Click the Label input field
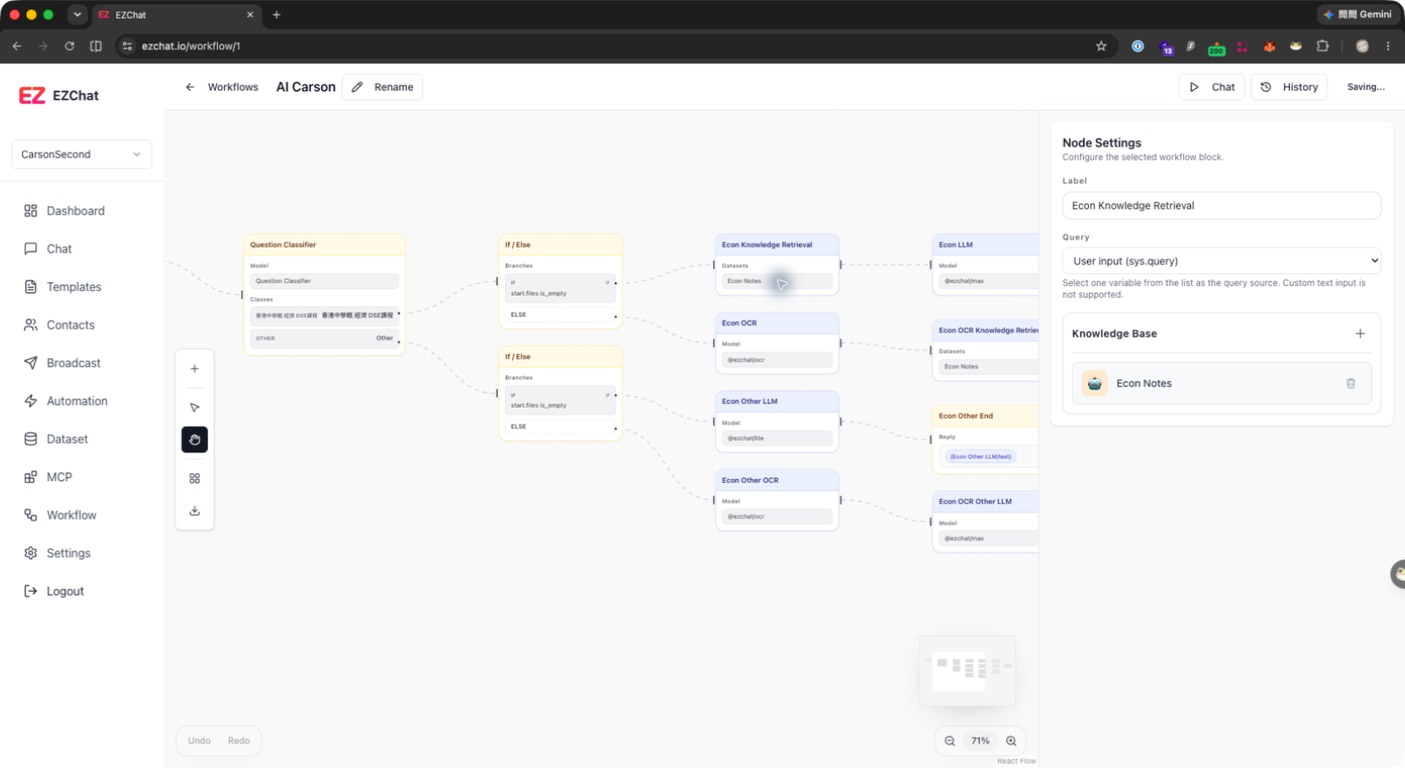Screen dimensions: 1405x768 tap(1221, 206)
